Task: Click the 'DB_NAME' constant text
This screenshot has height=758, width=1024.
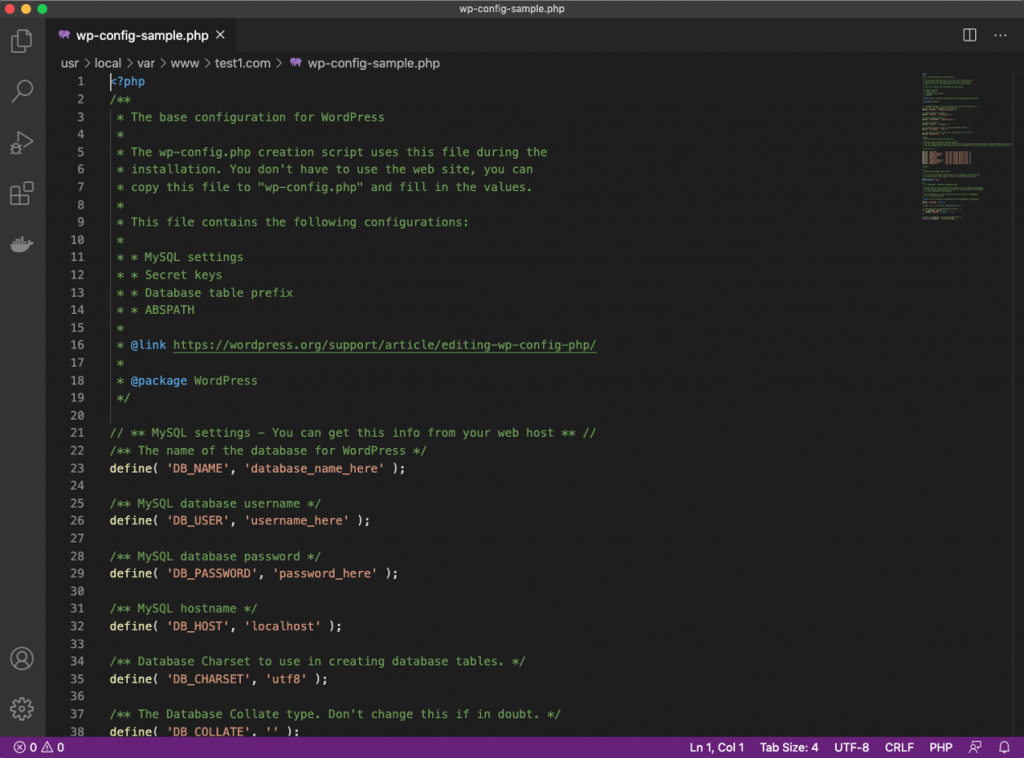Action: tap(198, 468)
